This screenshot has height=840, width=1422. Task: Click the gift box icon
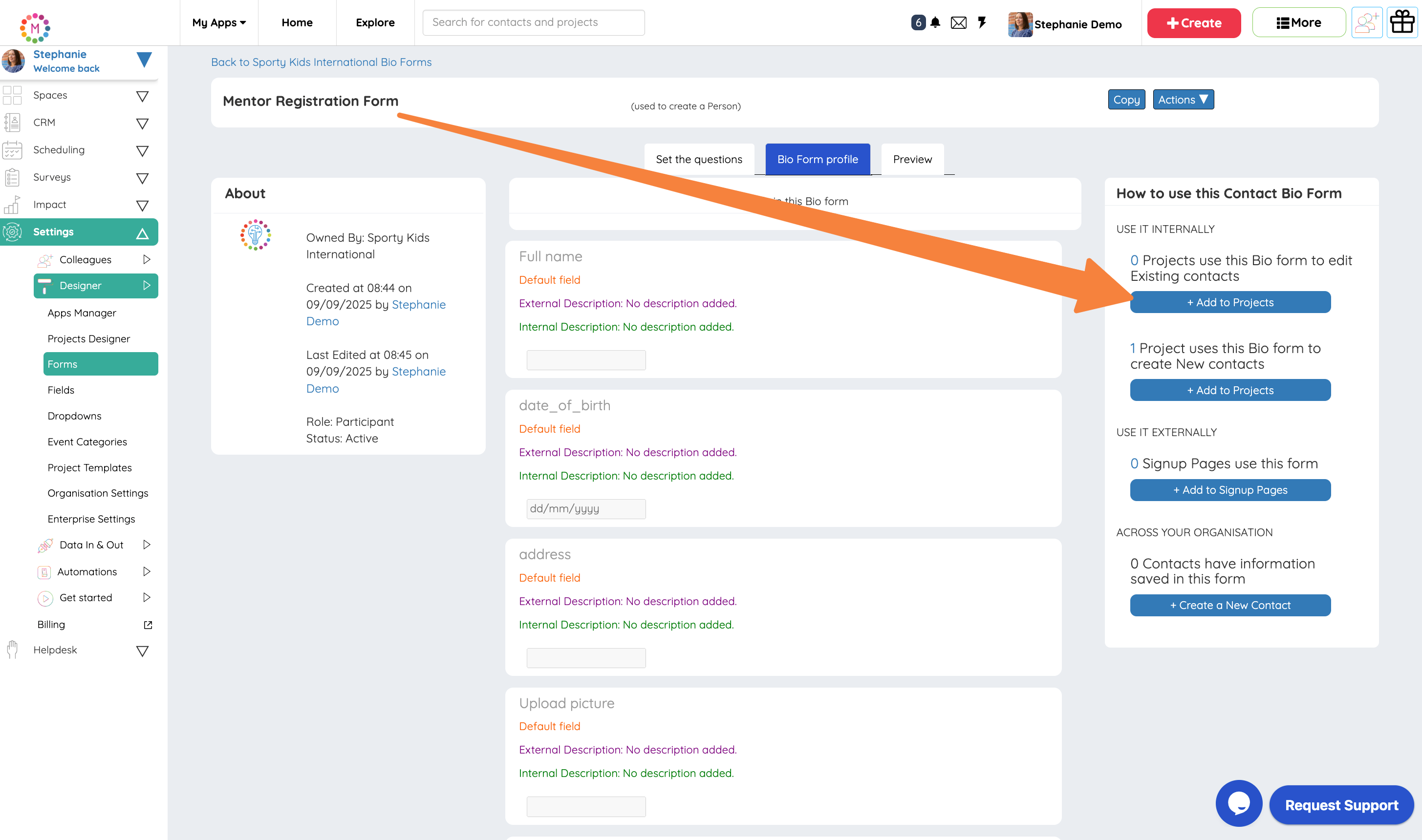(1401, 22)
